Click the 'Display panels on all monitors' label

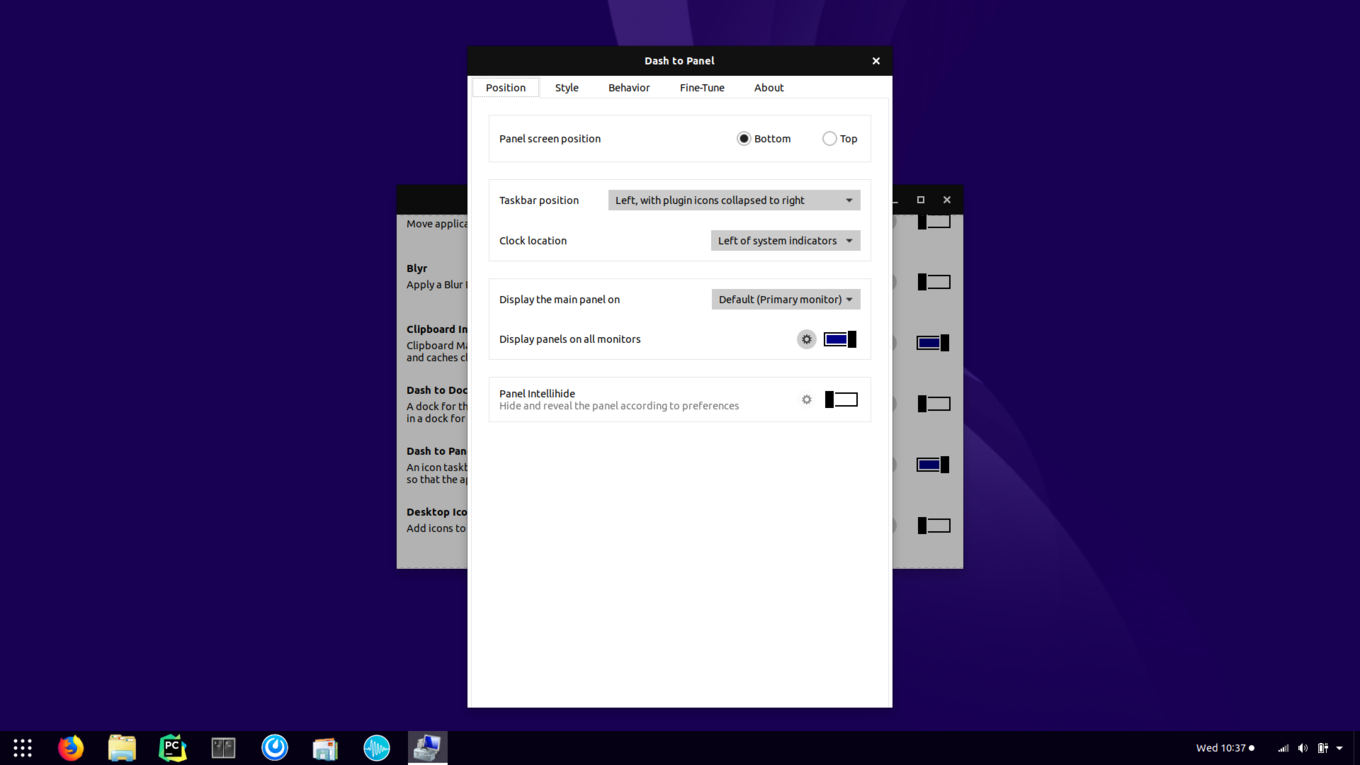[x=570, y=339]
